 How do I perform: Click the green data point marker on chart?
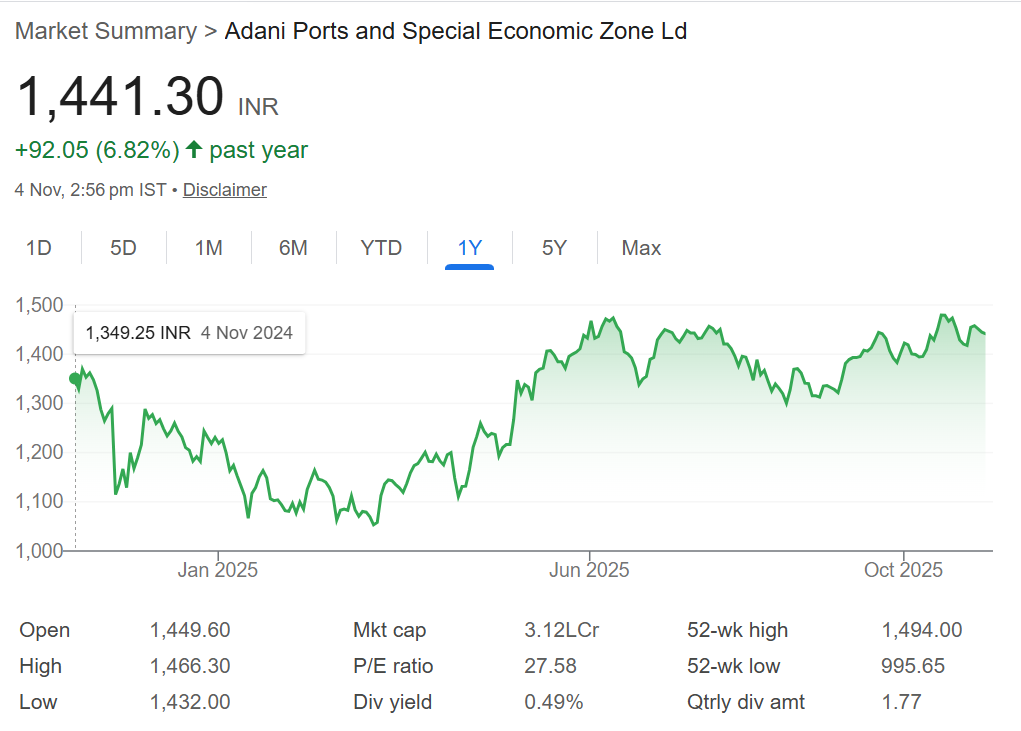74,378
